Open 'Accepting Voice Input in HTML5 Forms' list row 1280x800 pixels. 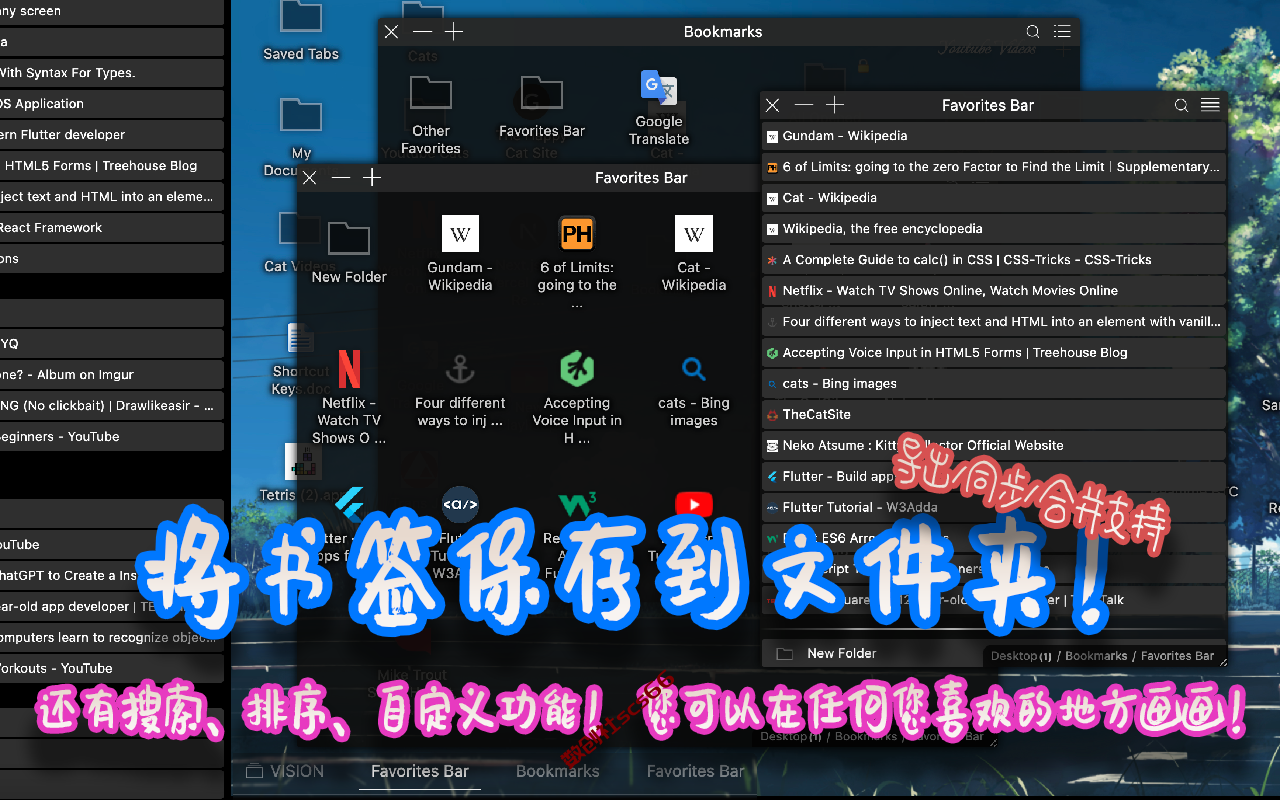[993, 353]
